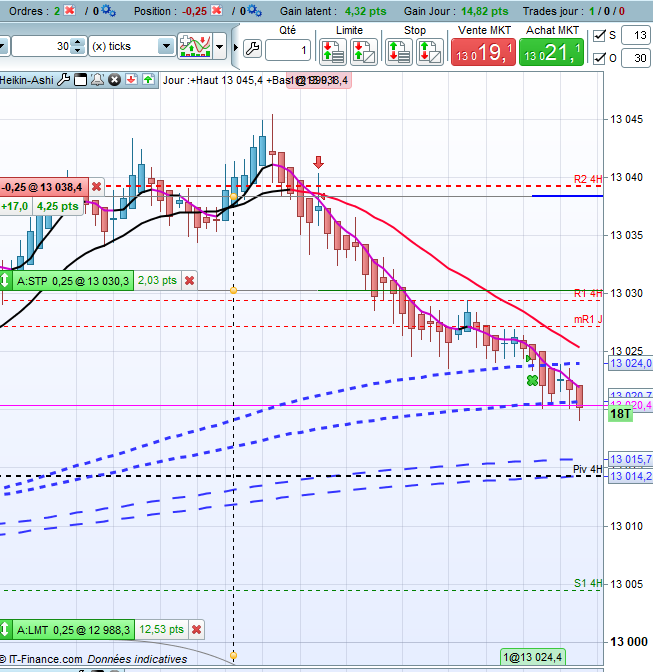
Task: Click the mR1 J pivot label
Action: (x=588, y=319)
